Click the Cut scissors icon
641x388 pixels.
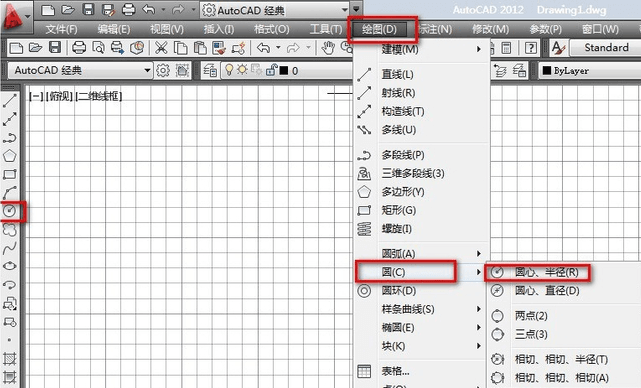(161, 48)
